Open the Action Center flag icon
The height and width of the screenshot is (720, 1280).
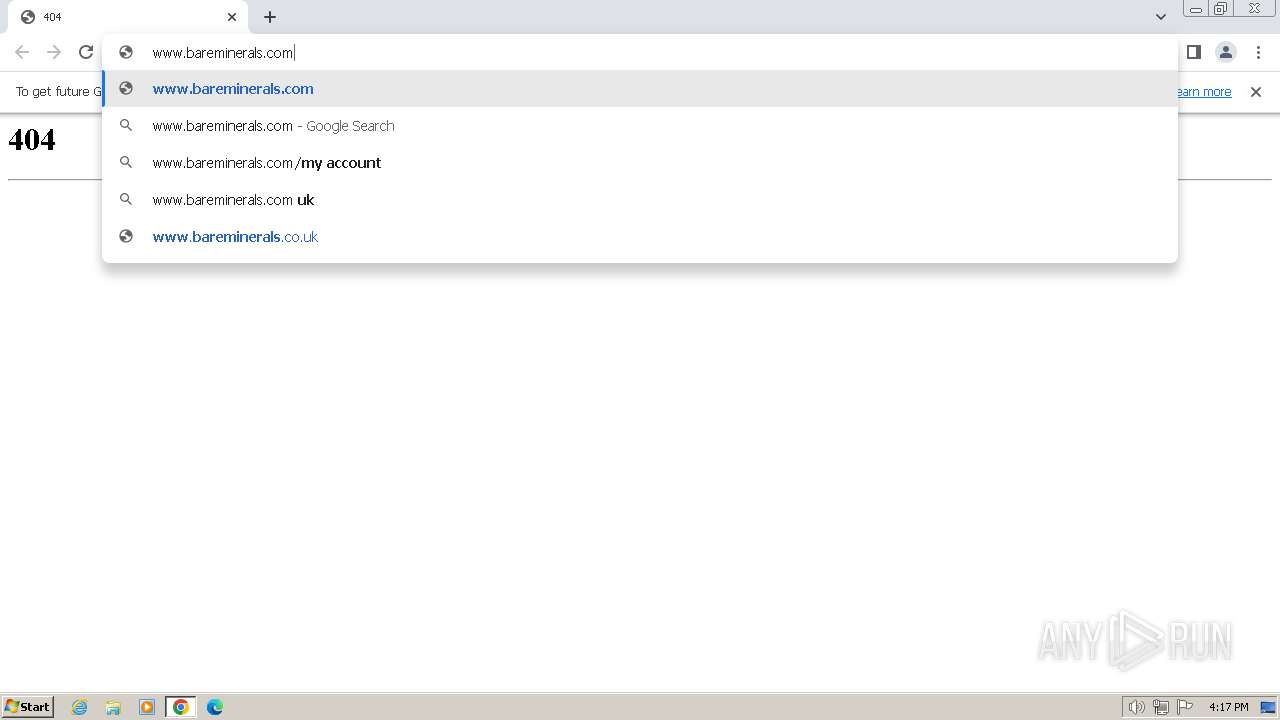pos(1185,707)
